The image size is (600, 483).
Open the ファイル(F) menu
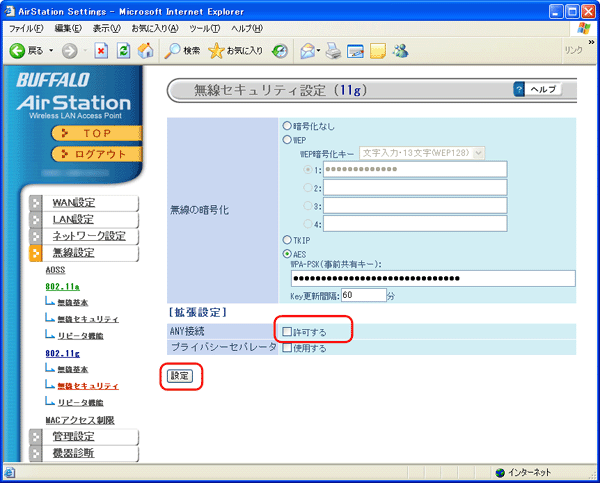point(29,28)
